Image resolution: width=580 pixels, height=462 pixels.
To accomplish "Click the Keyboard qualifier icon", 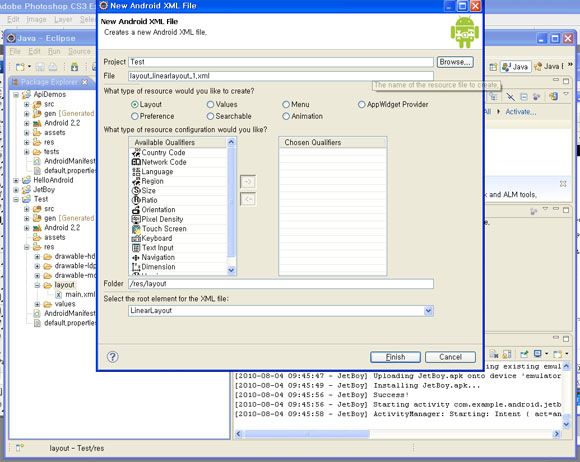I will (x=136, y=238).
